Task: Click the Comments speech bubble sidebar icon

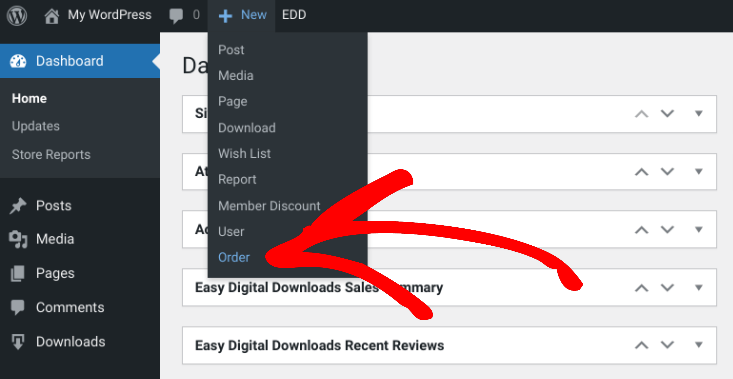Action: point(18,307)
